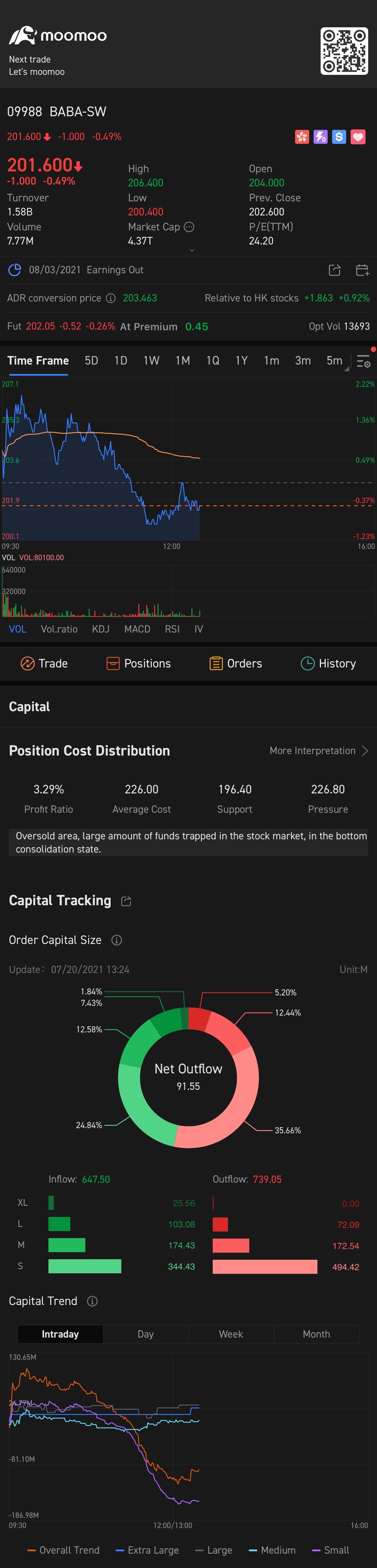This screenshot has height=1568, width=377.
Task: Open History
Action: pos(328,663)
